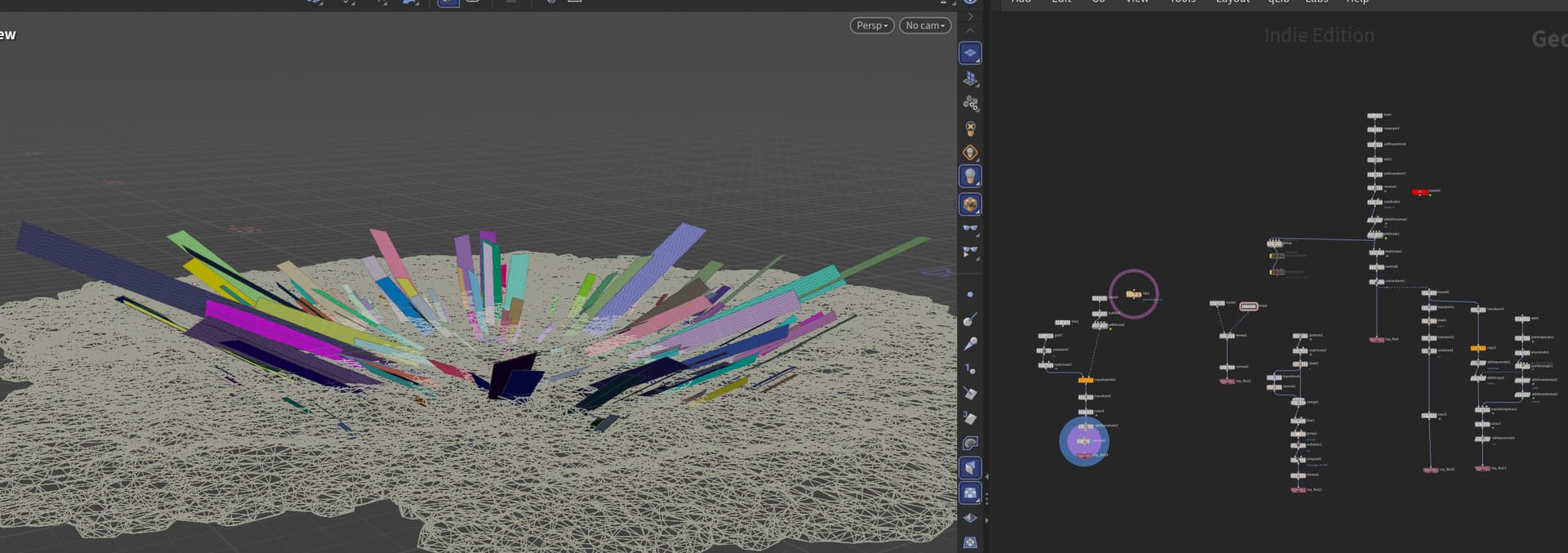Click the orange diamond icon in viewport sidebar
Viewport: 1568px width, 553px height.
pyautogui.click(x=970, y=153)
